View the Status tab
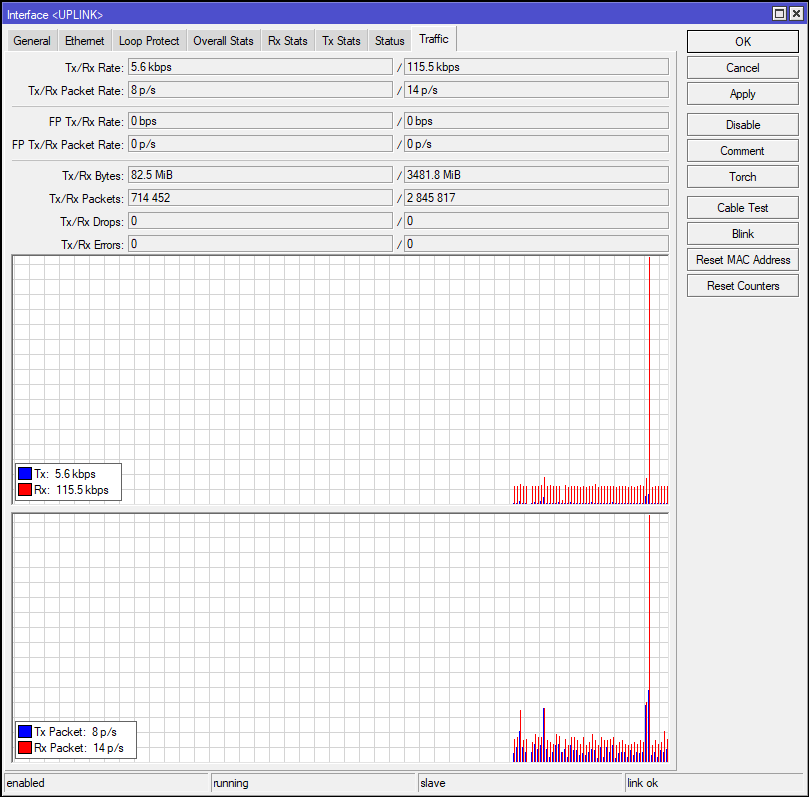This screenshot has height=797, width=809. pyautogui.click(x=390, y=41)
